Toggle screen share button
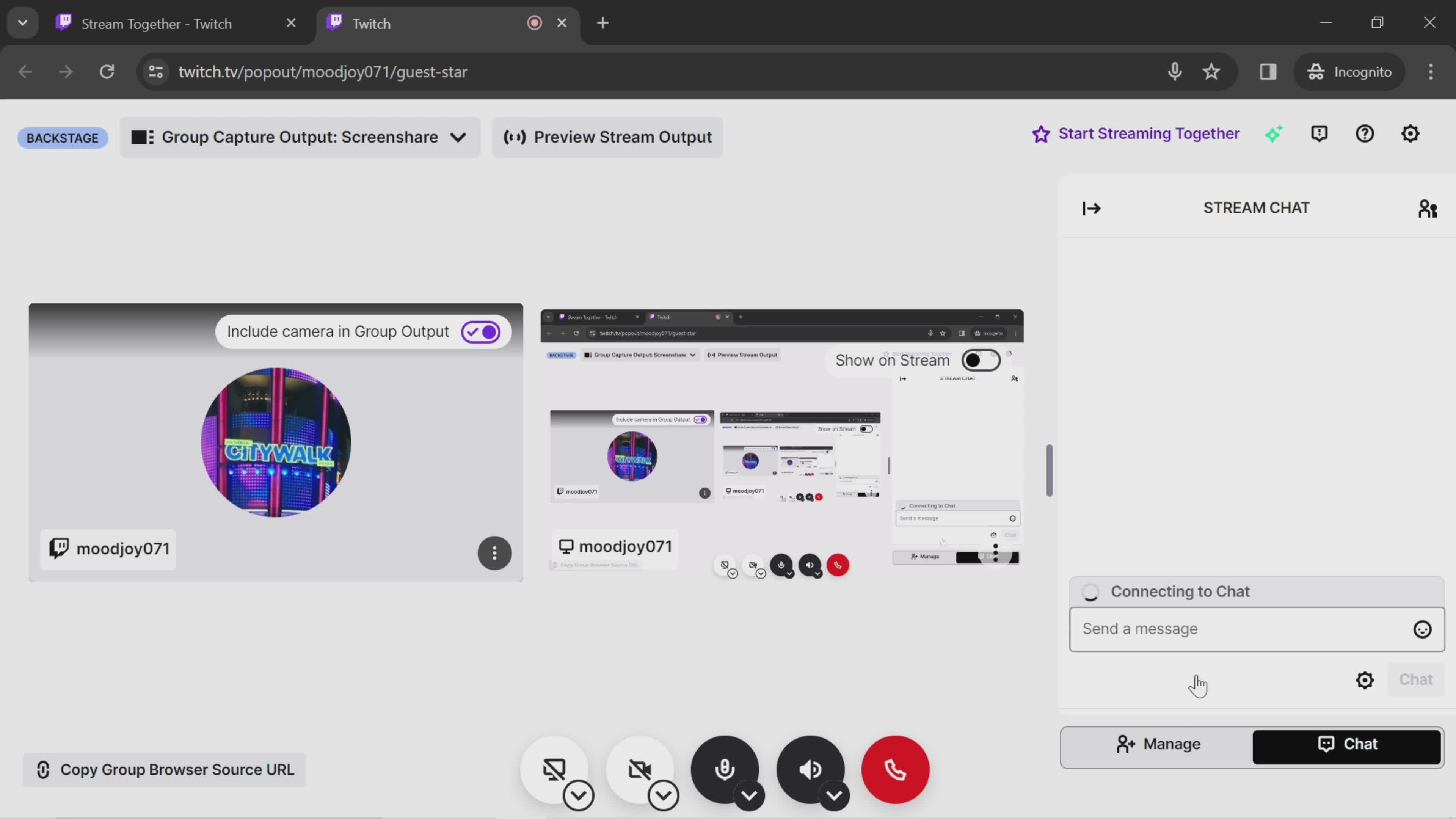Image resolution: width=1456 pixels, height=819 pixels. [554, 769]
